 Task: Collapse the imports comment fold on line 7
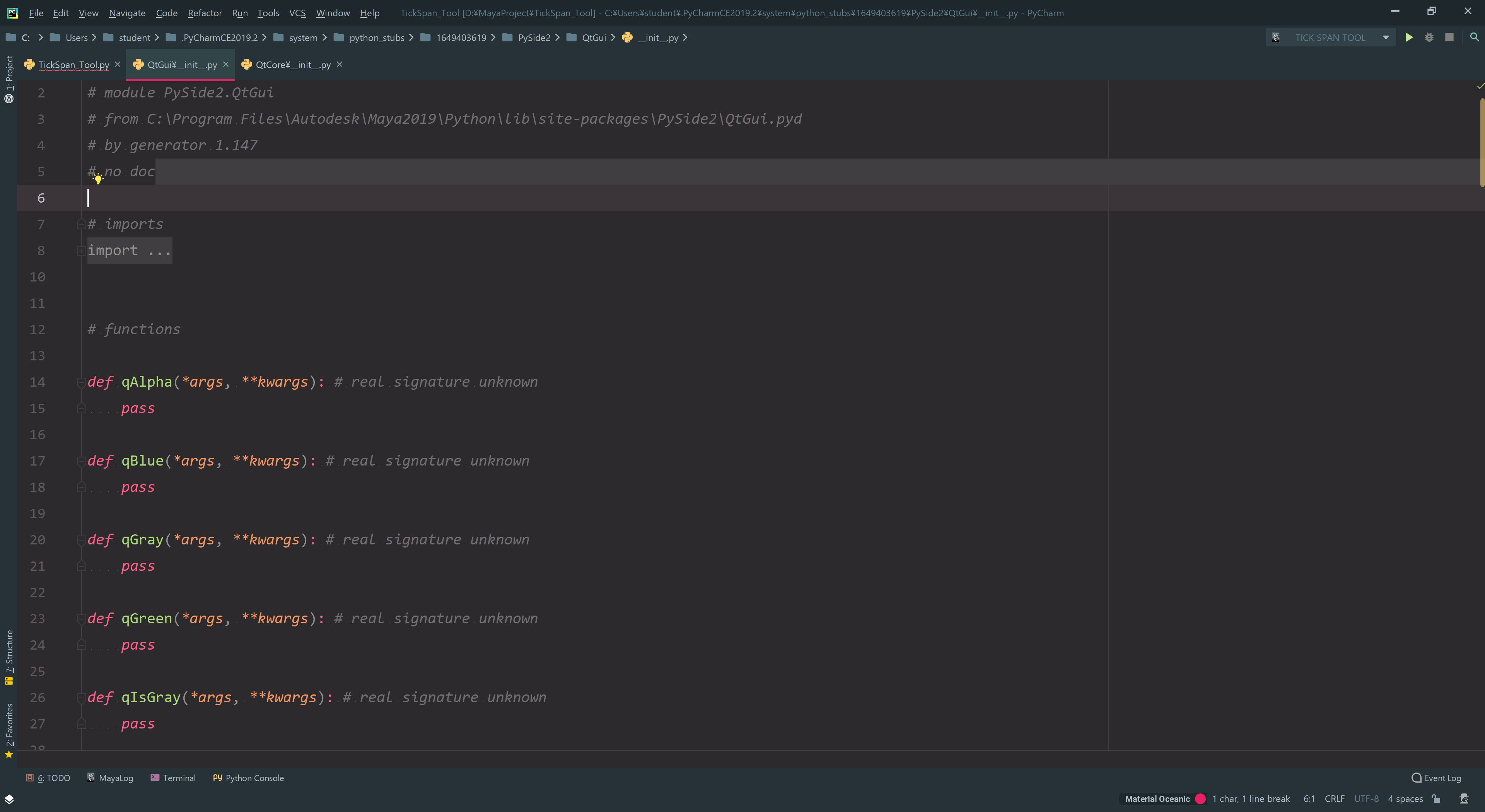point(81,224)
